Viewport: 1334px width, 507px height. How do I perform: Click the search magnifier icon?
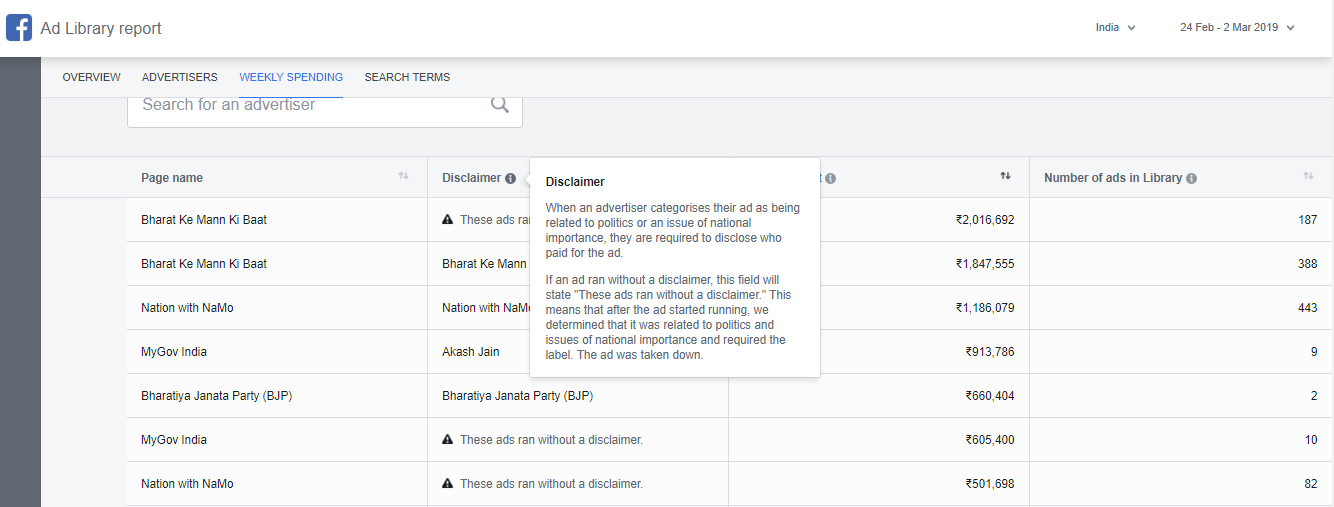pyautogui.click(x=500, y=105)
